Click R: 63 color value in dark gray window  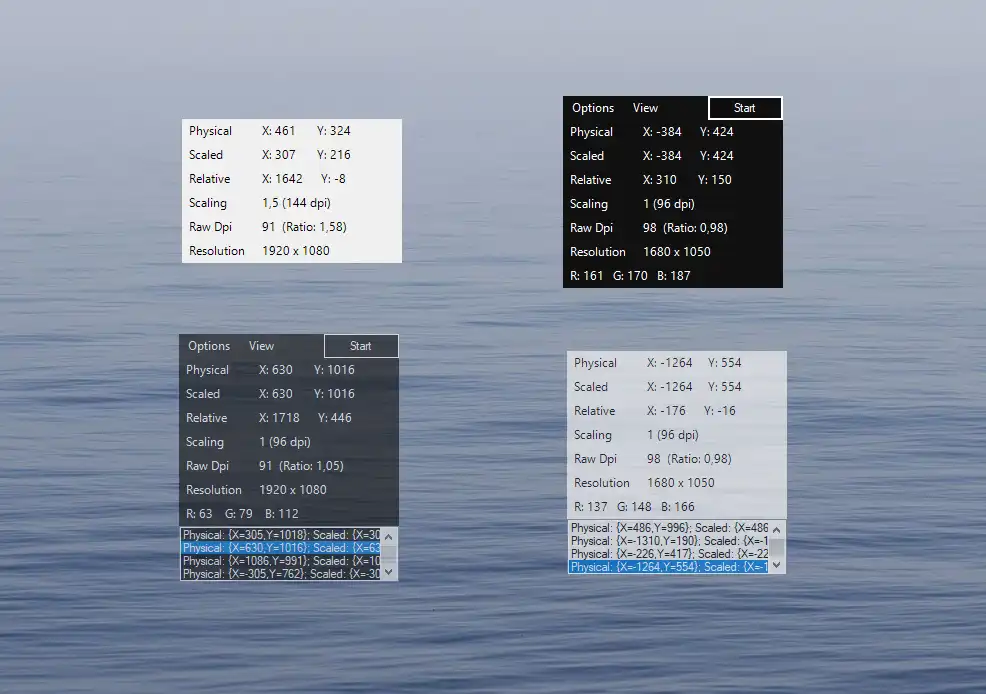(199, 514)
